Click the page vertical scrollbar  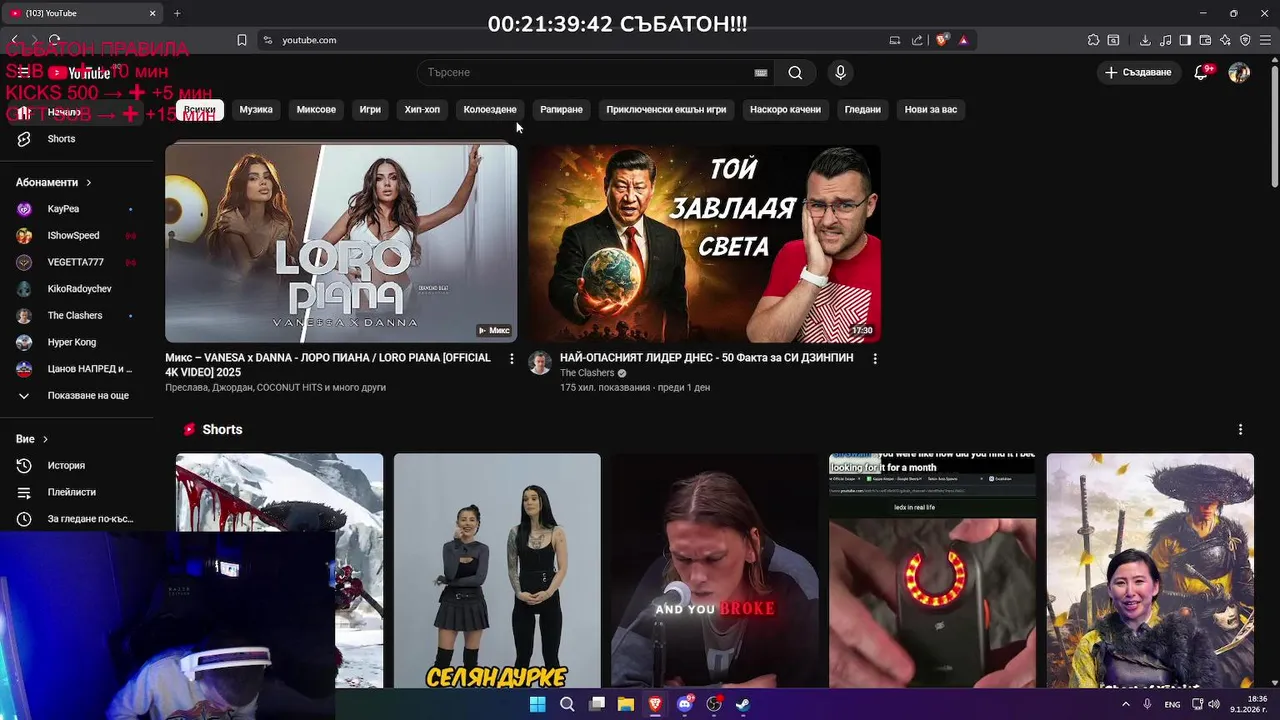point(1274,125)
